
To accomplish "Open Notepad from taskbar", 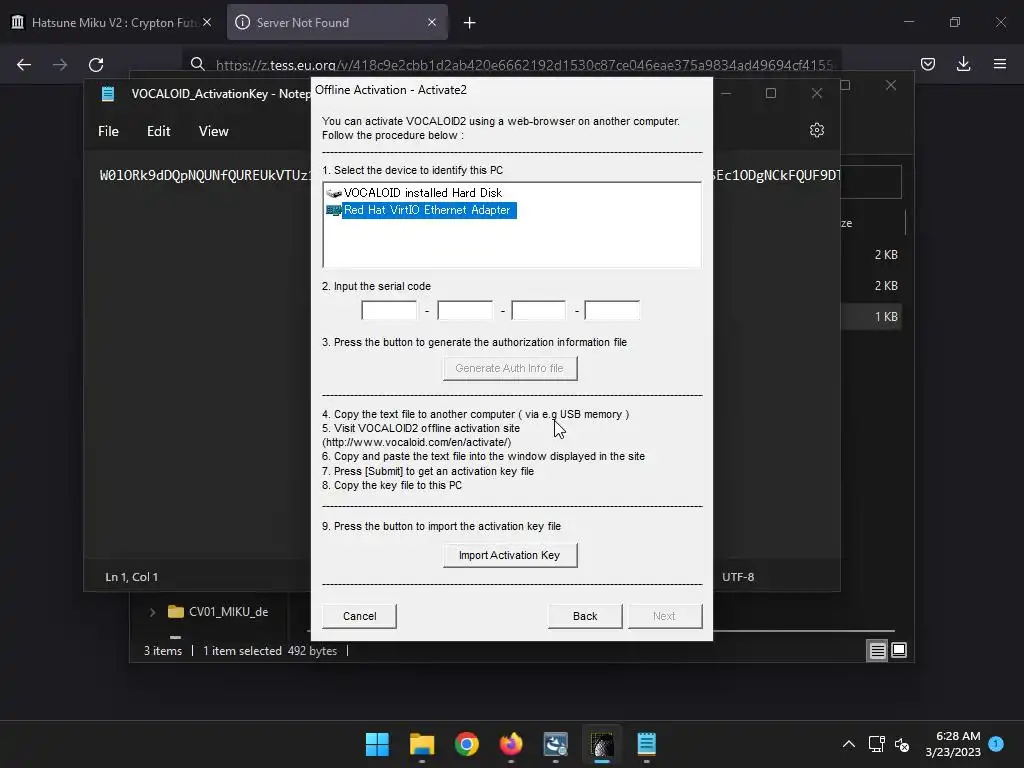I will tap(646, 744).
